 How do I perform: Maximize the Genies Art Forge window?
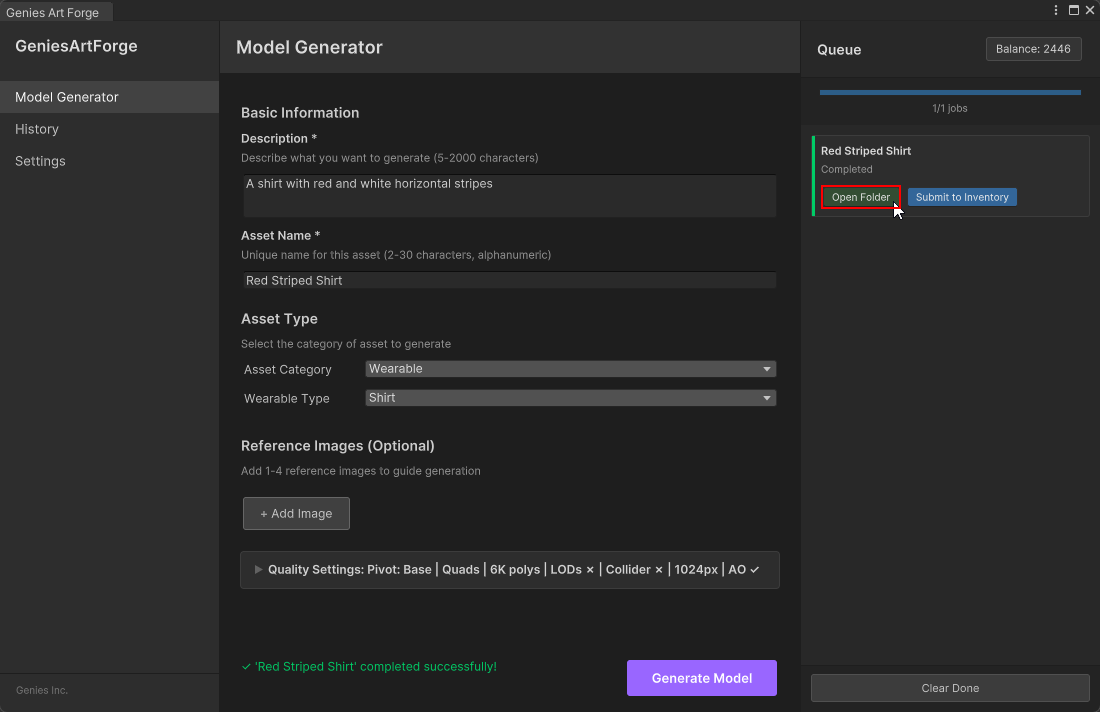click(1074, 10)
